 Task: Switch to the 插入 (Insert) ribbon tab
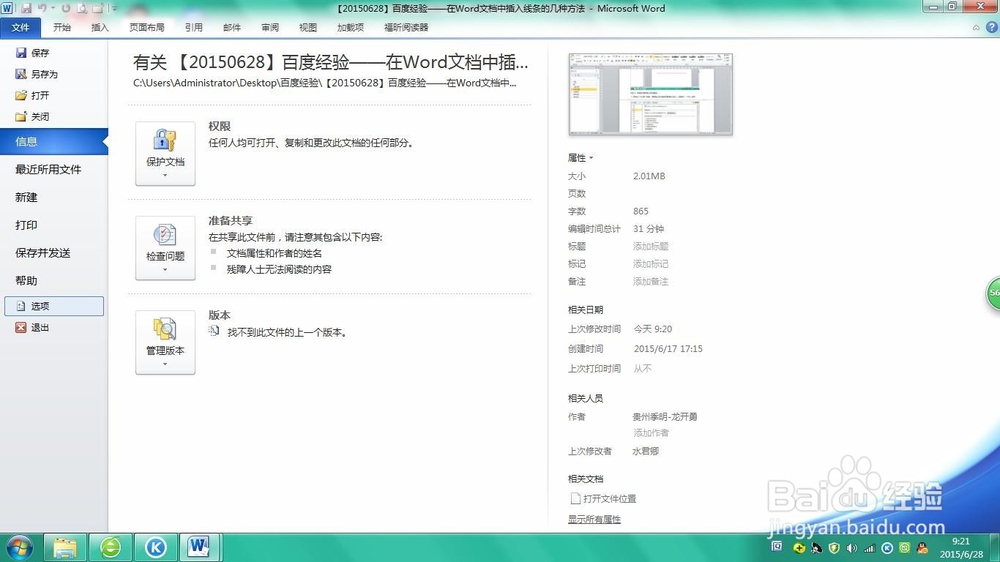[100, 27]
